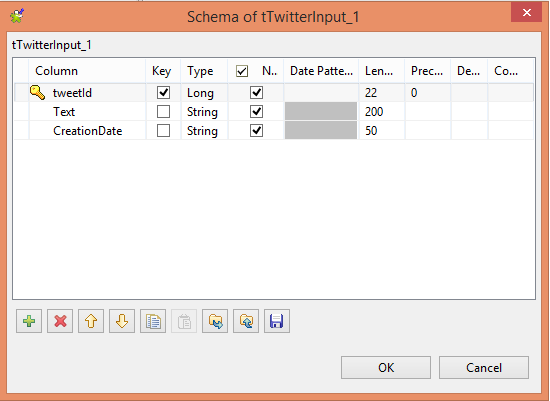Toggle Nullable checkbox for tweetId
Image resolution: width=550 pixels, height=401 pixels.
click(x=256, y=93)
